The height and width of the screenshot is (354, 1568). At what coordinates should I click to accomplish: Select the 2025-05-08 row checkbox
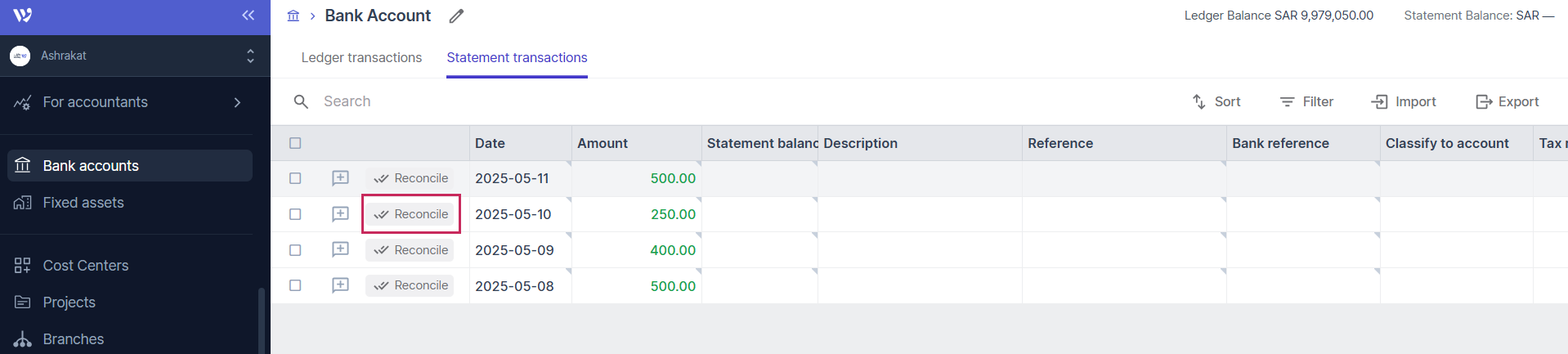(x=295, y=285)
